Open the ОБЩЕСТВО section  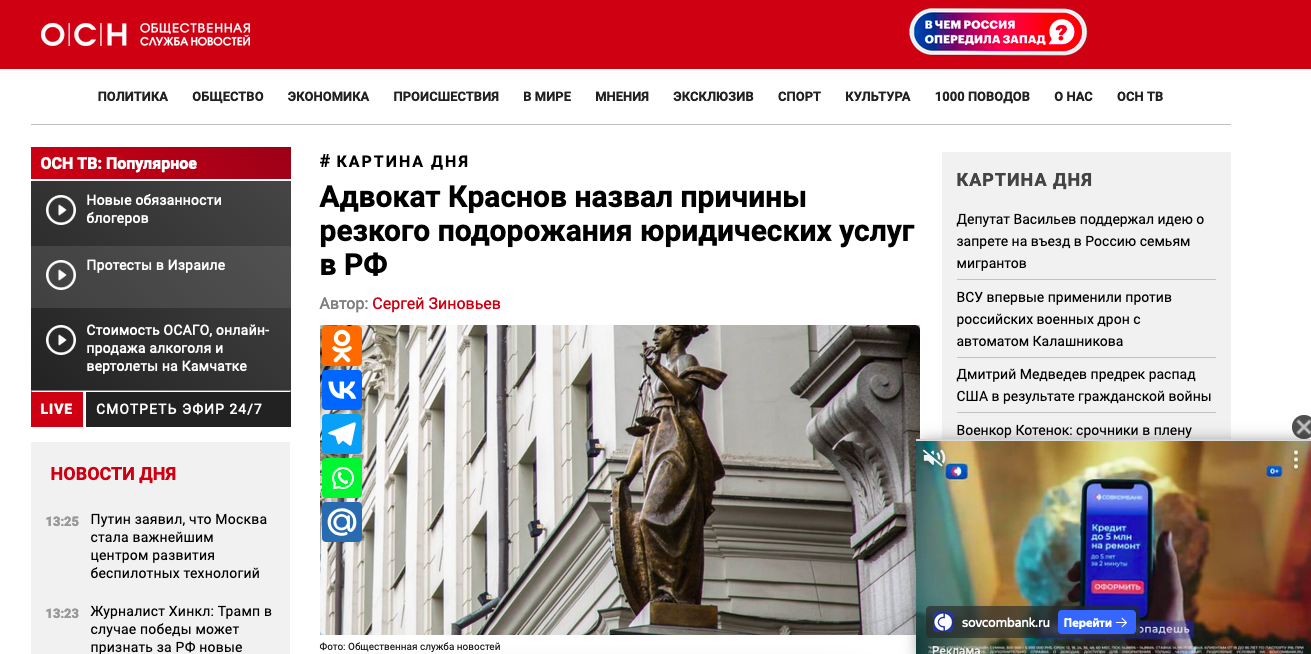pos(228,97)
